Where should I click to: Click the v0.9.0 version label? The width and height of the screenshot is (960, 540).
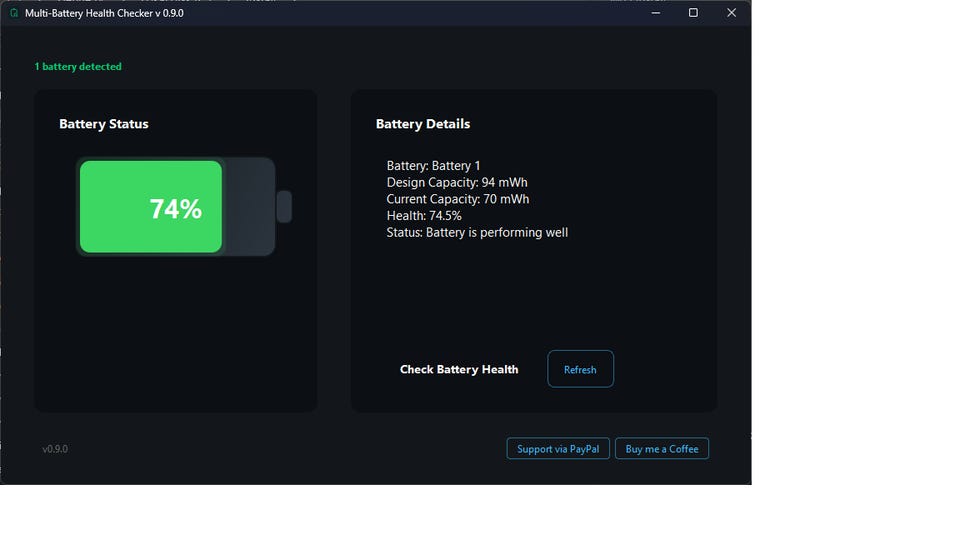pos(55,449)
